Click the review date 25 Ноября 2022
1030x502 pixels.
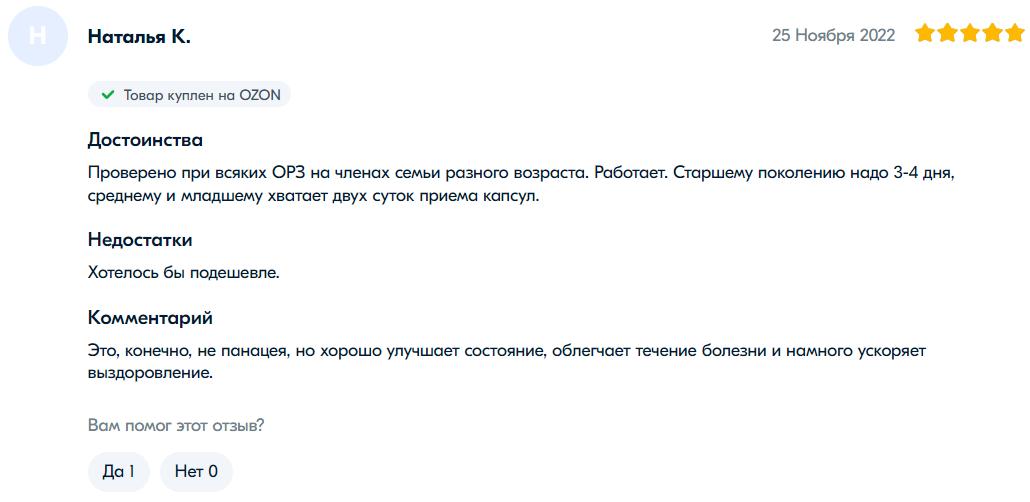833,36
